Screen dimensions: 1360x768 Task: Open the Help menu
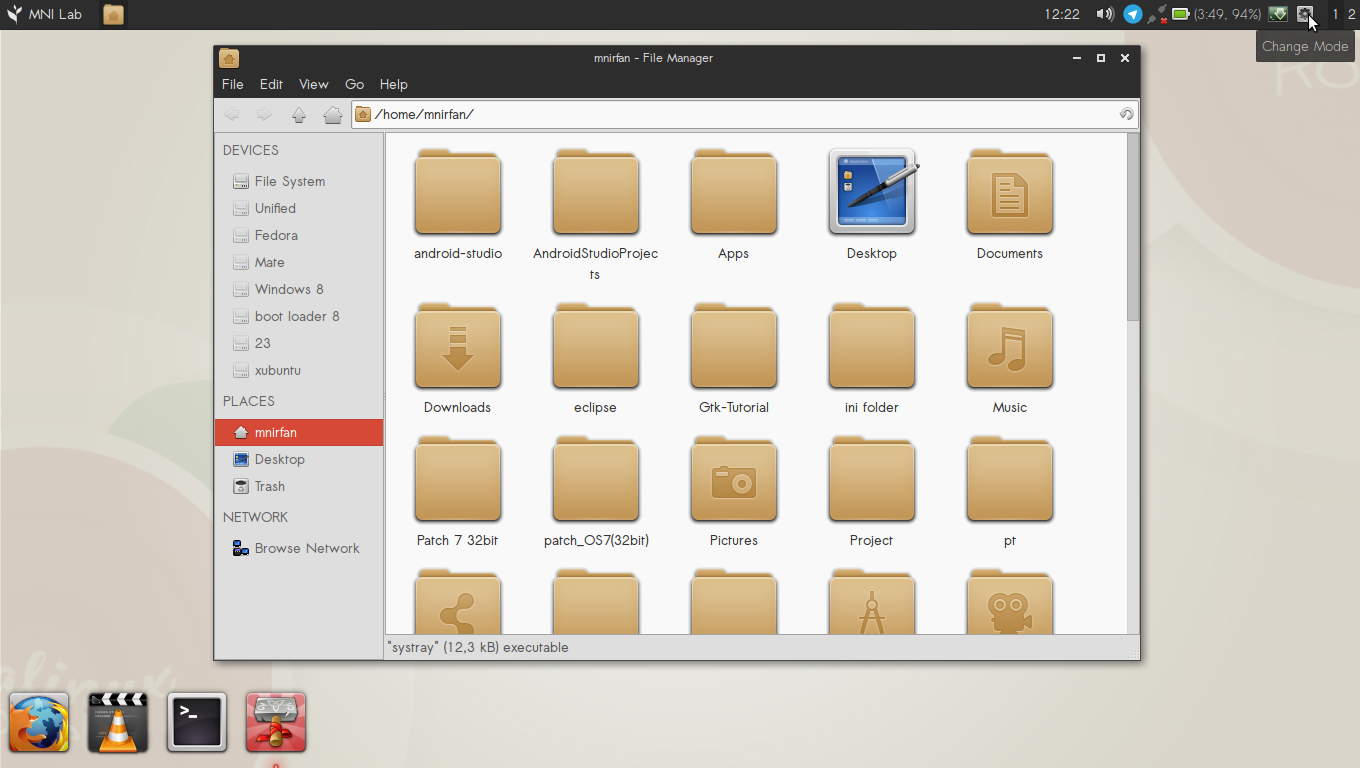[393, 84]
